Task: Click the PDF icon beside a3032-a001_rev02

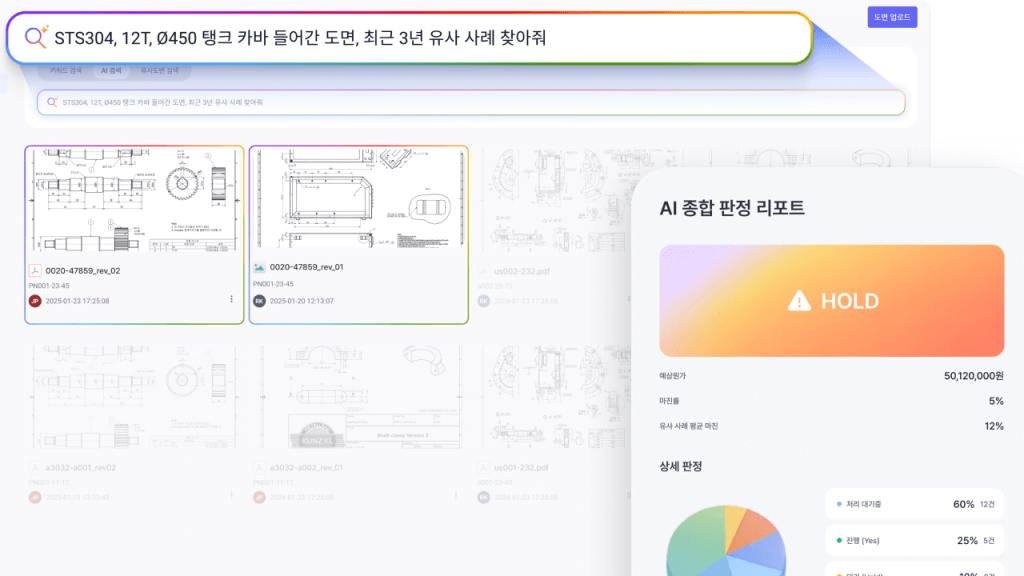Action: pyautogui.click(x=34, y=467)
